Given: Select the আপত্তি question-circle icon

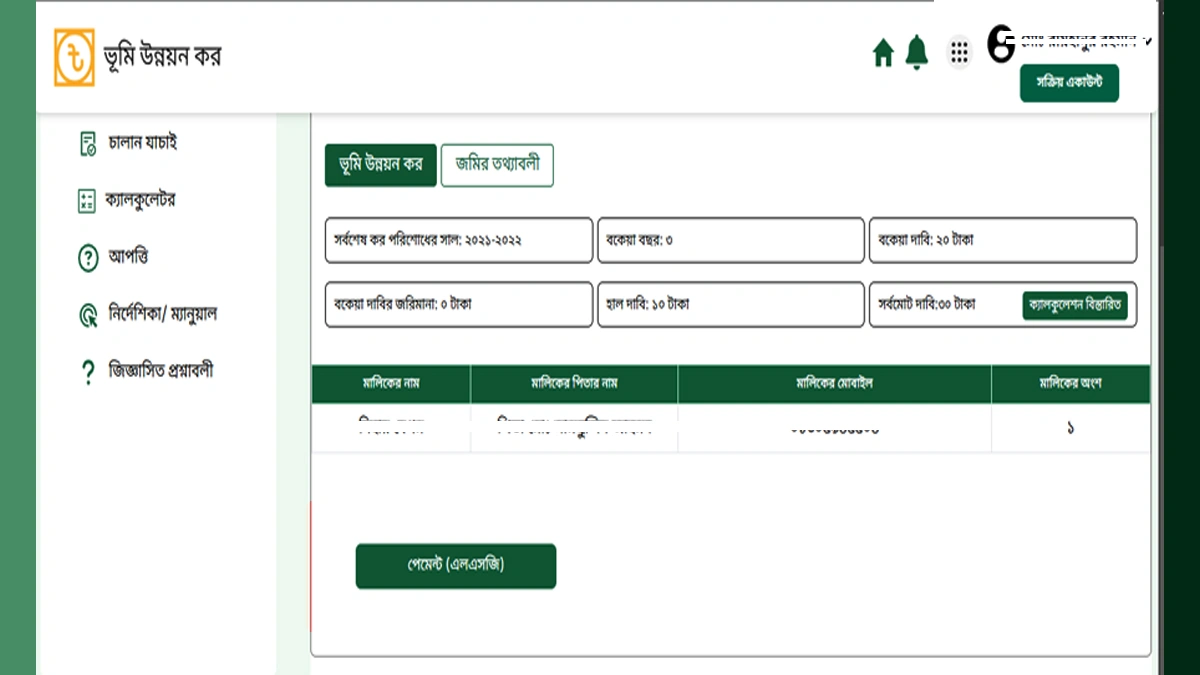Looking at the screenshot, I should pyautogui.click(x=88, y=258).
